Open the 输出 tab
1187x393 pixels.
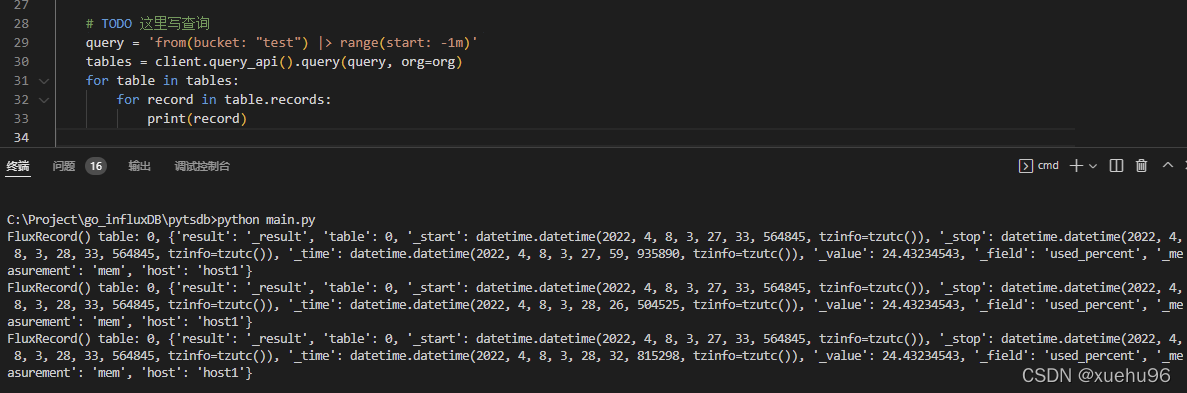point(140,167)
